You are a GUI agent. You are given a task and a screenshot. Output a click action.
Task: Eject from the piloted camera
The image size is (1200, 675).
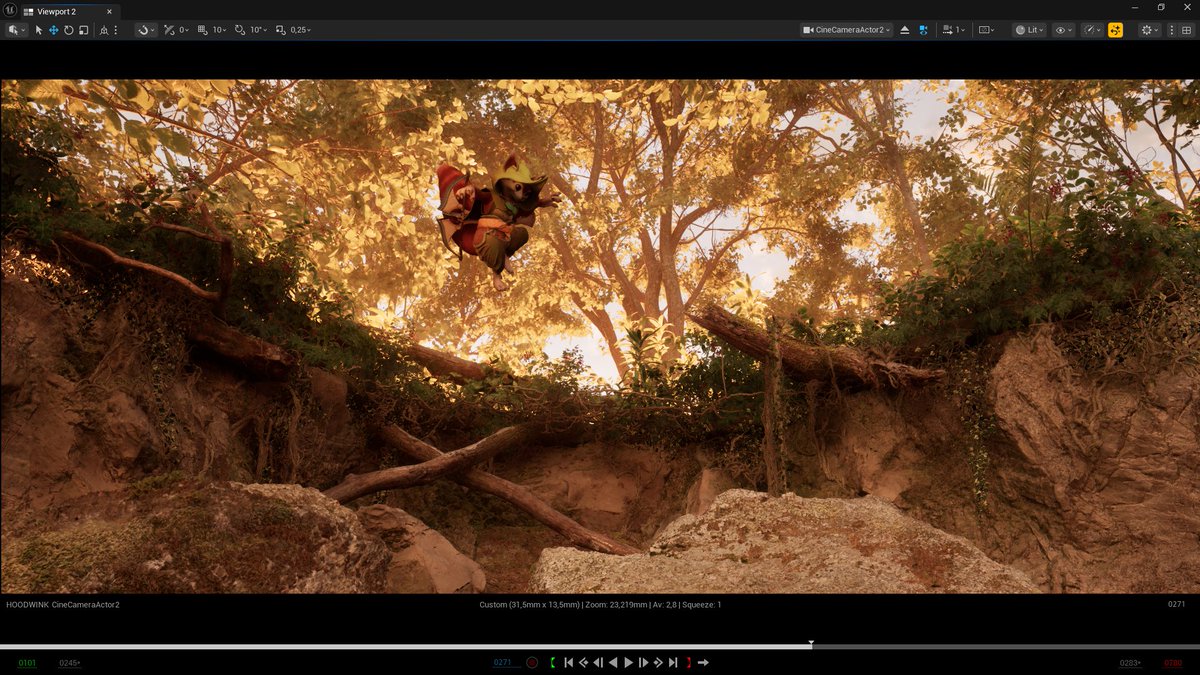(x=905, y=30)
